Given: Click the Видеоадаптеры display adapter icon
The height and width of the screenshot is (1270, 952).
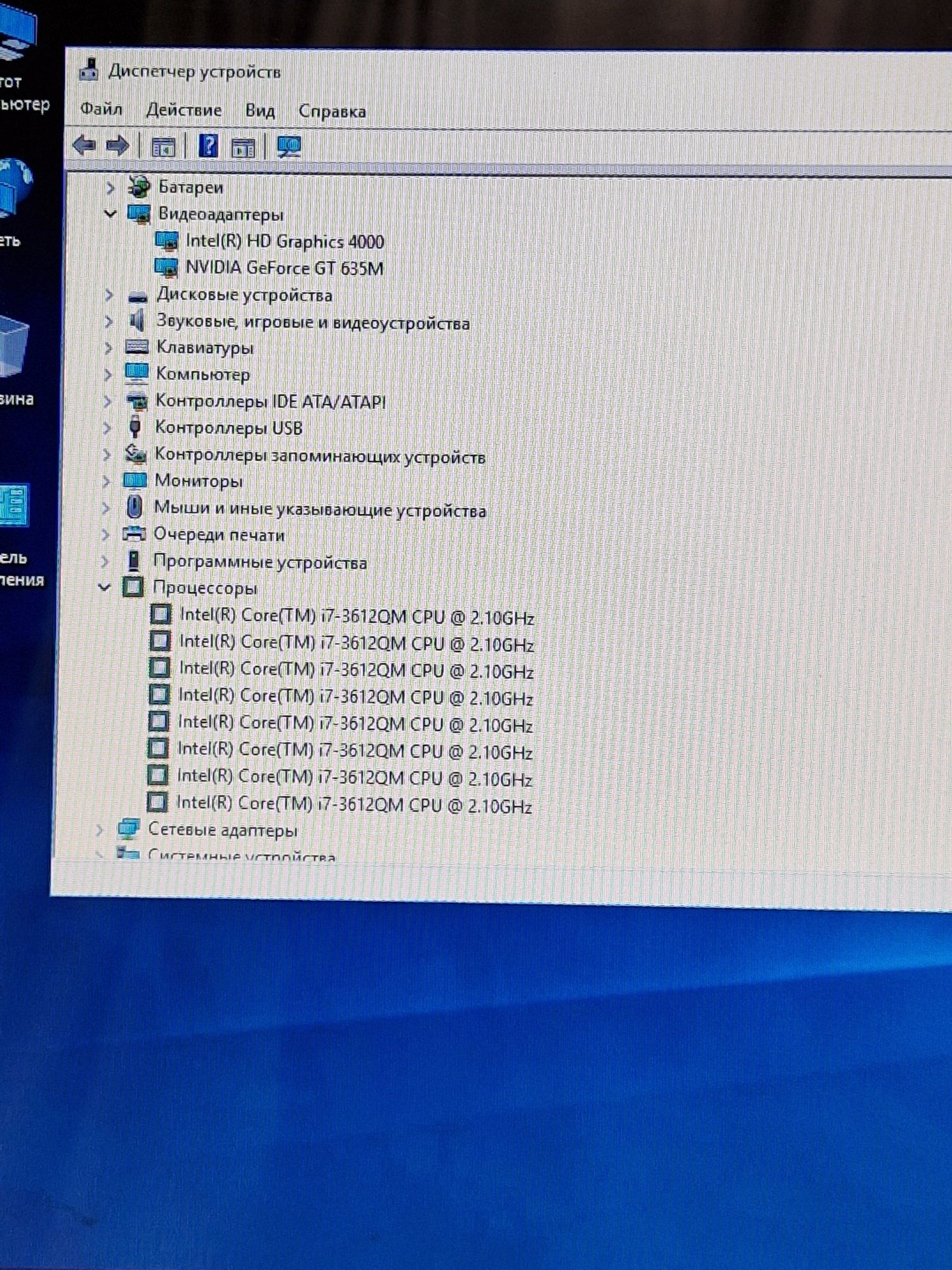Looking at the screenshot, I should click(138, 213).
